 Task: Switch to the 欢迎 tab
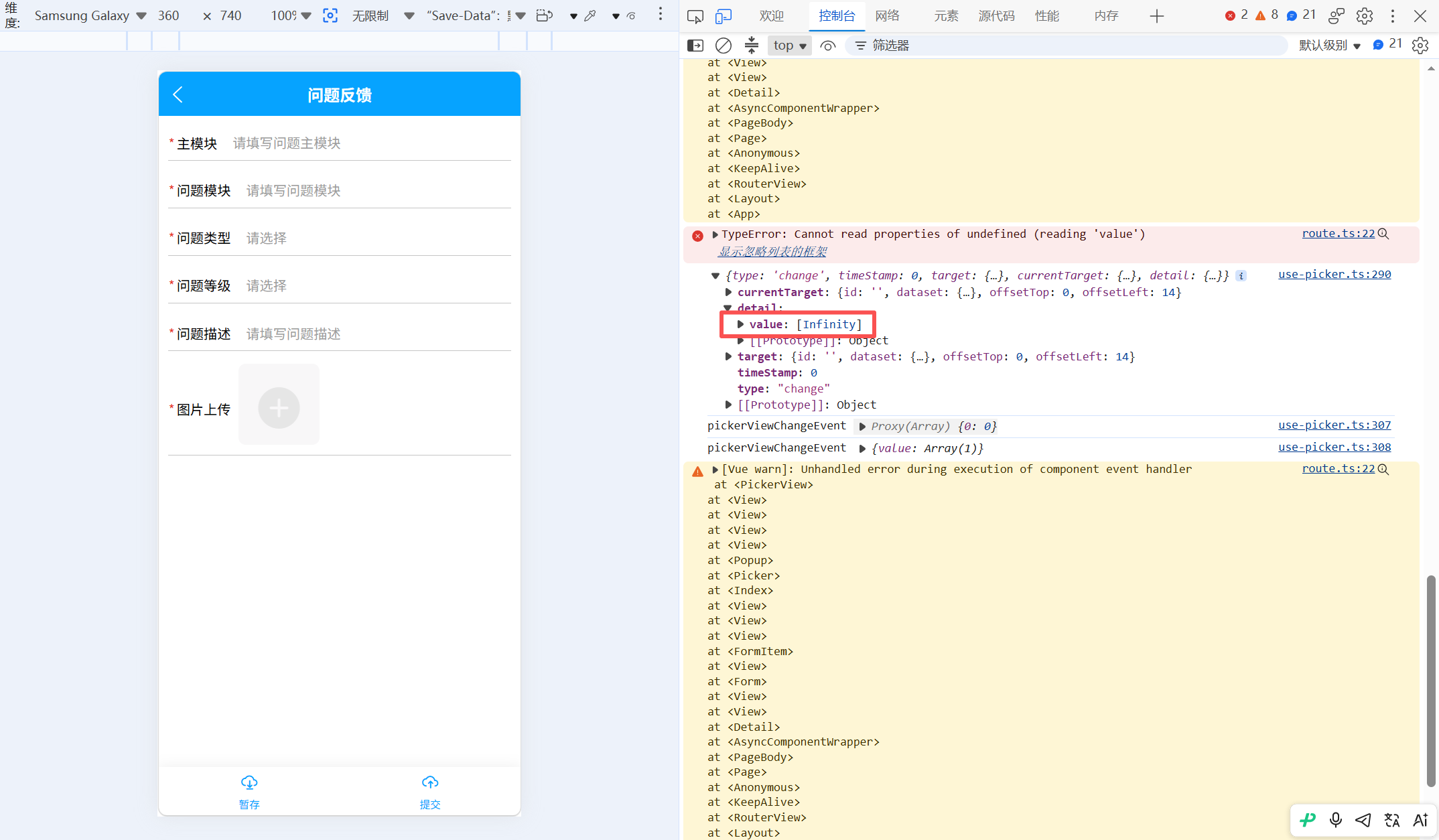(x=772, y=16)
